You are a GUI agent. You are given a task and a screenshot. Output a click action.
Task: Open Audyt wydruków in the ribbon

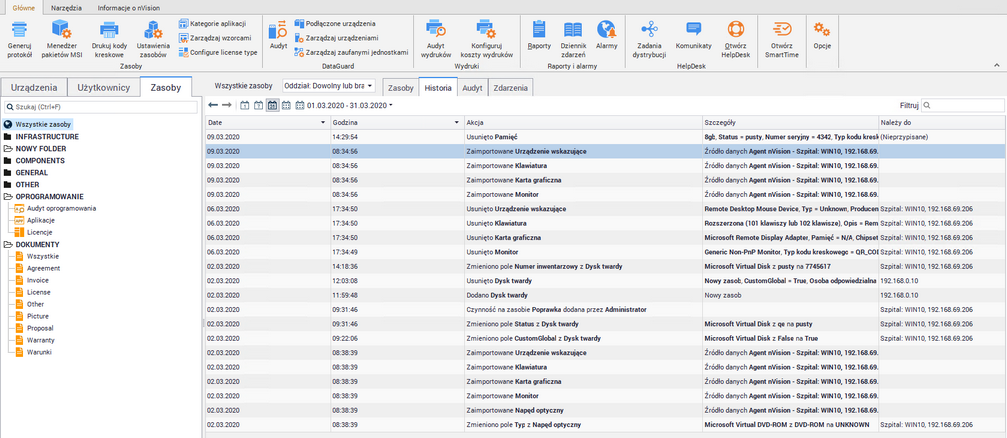(433, 30)
